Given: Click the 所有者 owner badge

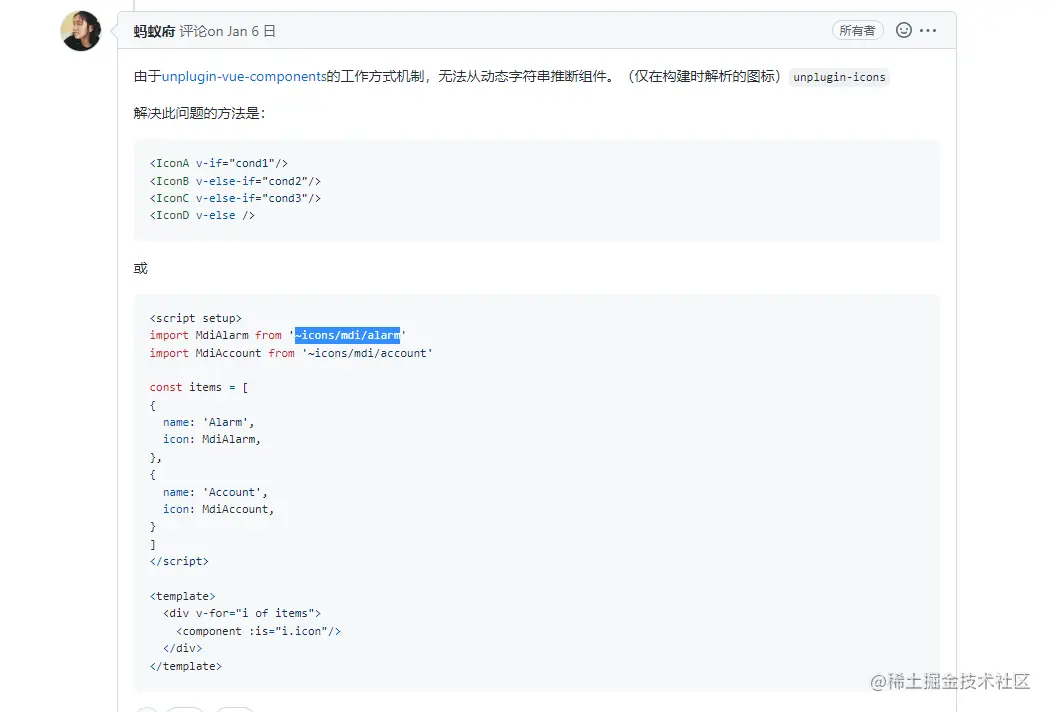Looking at the screenshot, I should pyautogui.click(x=857, y=31).
